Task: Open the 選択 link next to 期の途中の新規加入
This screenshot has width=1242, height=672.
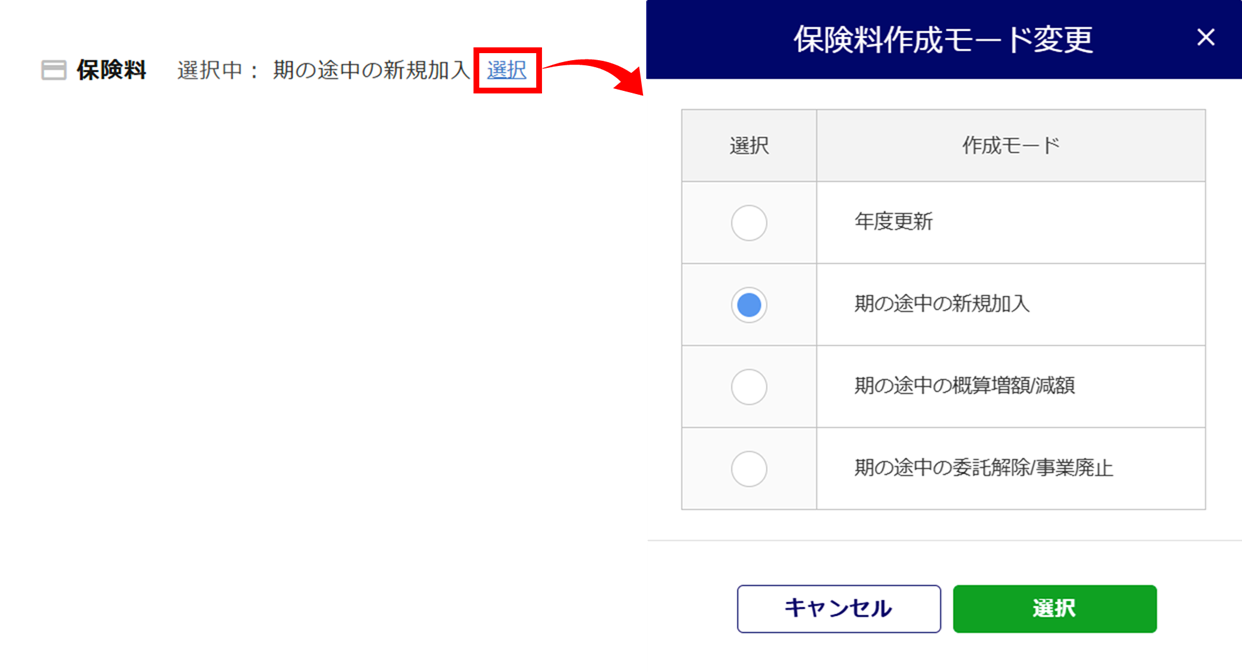Action: pos(507,70)
